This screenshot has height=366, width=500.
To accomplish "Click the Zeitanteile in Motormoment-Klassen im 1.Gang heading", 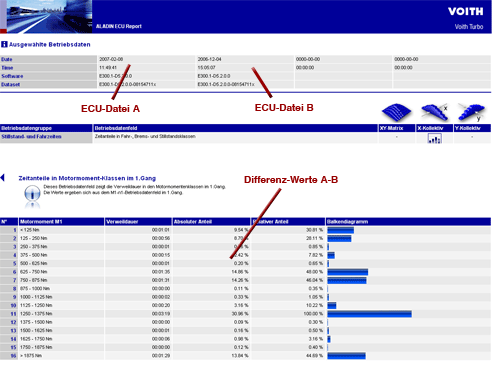I will click(87, 178).
